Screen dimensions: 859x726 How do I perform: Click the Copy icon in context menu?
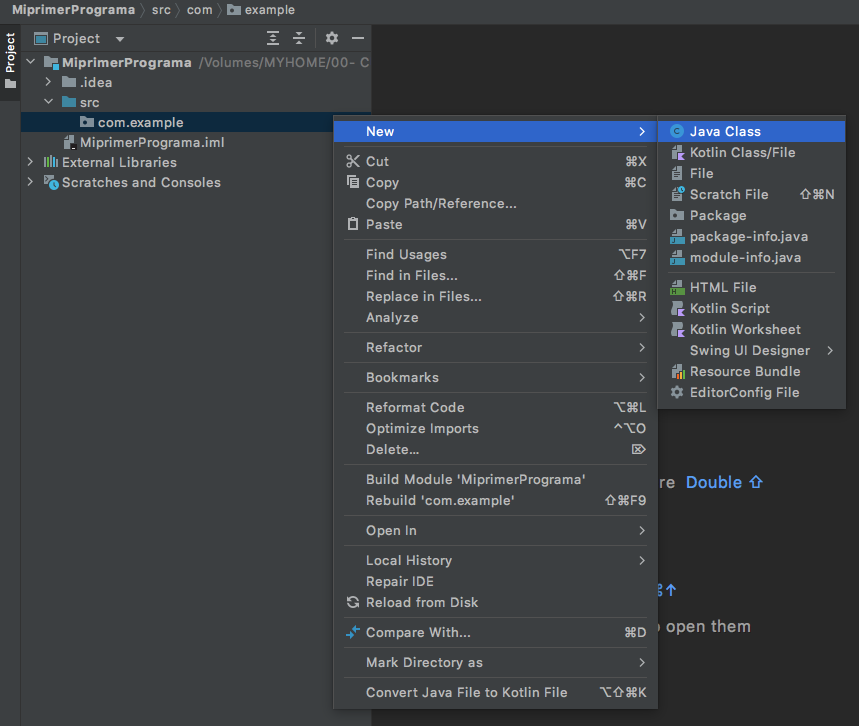point(353,182)
